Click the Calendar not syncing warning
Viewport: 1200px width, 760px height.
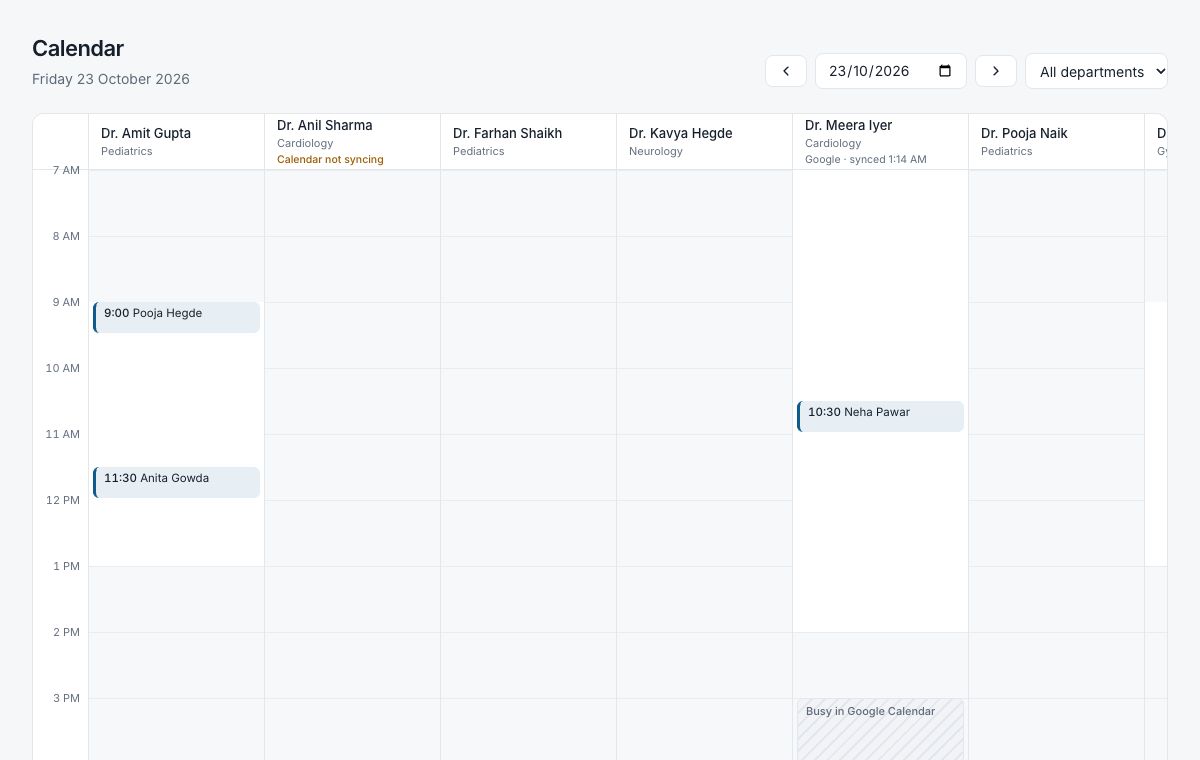(330, 160)
